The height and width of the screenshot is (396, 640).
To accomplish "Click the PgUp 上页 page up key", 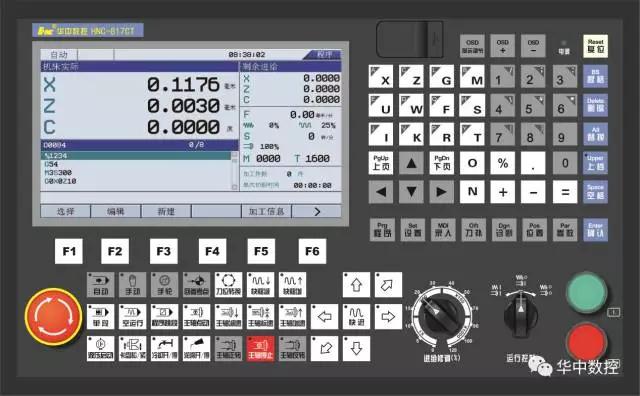I will point(381,163).
